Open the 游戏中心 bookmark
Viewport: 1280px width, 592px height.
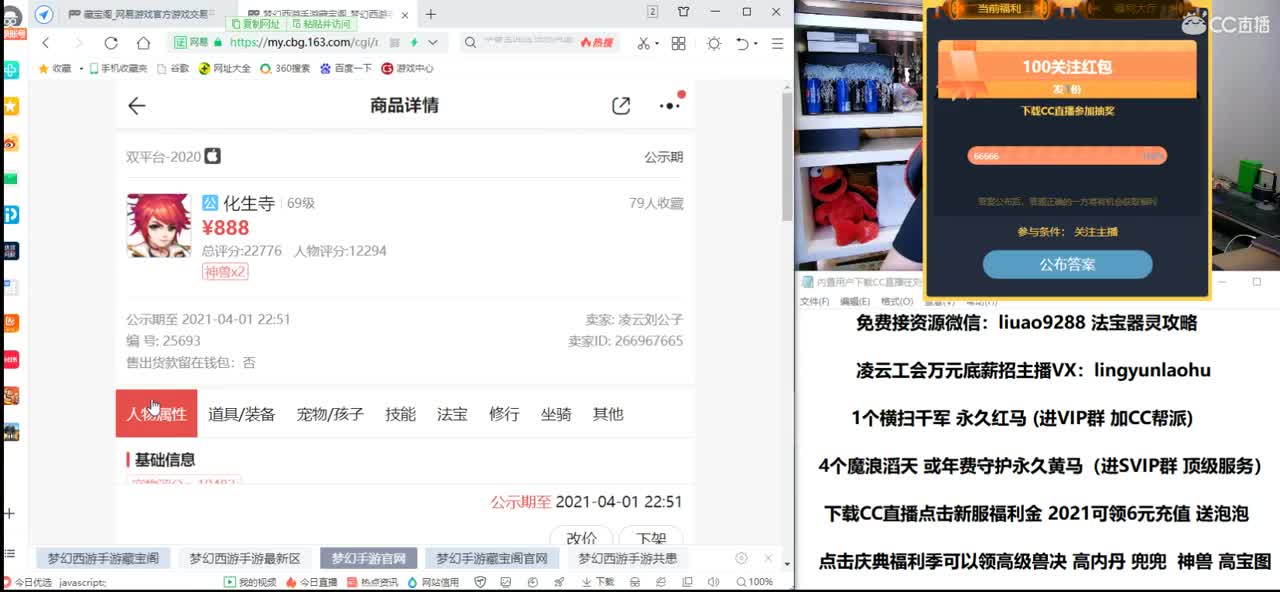[407, 69]
